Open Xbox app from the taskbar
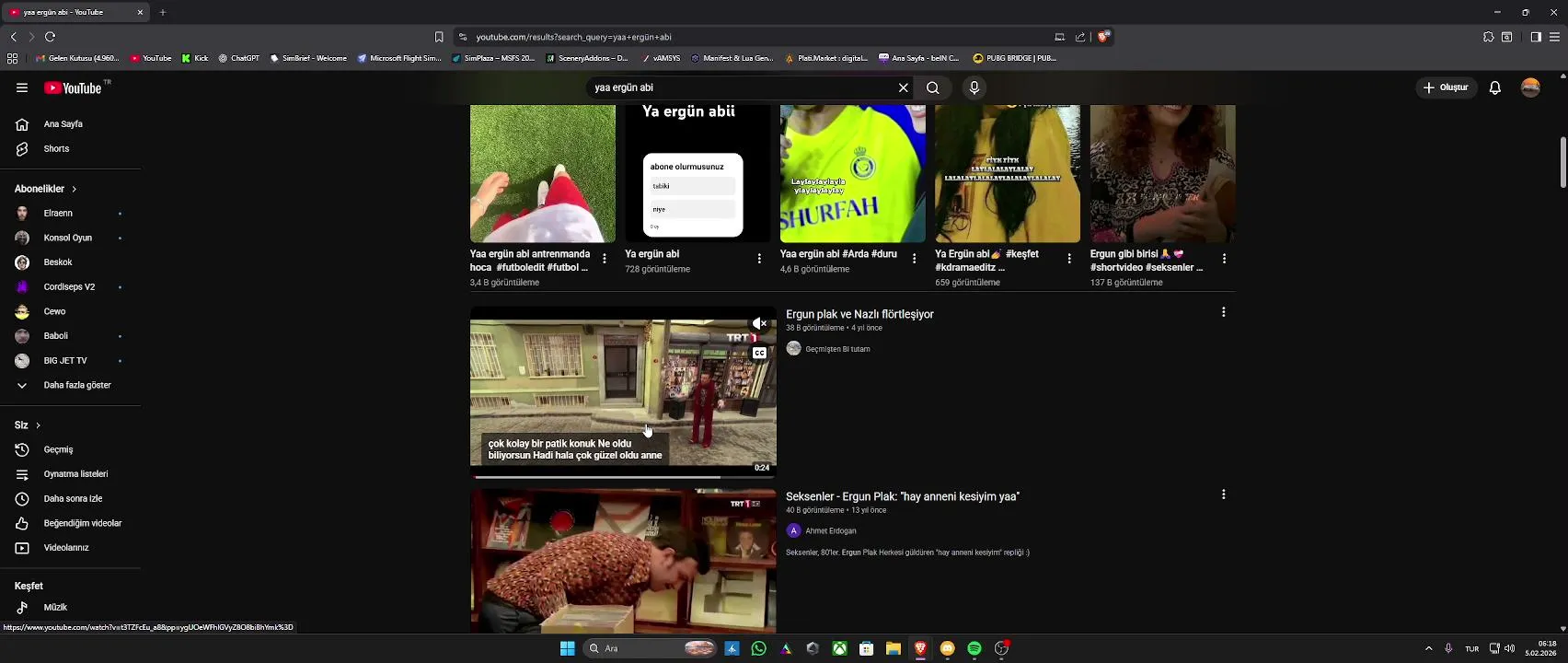Viewport: 1568px width, 663px height. pyautogui.click(x=840, y=648)
